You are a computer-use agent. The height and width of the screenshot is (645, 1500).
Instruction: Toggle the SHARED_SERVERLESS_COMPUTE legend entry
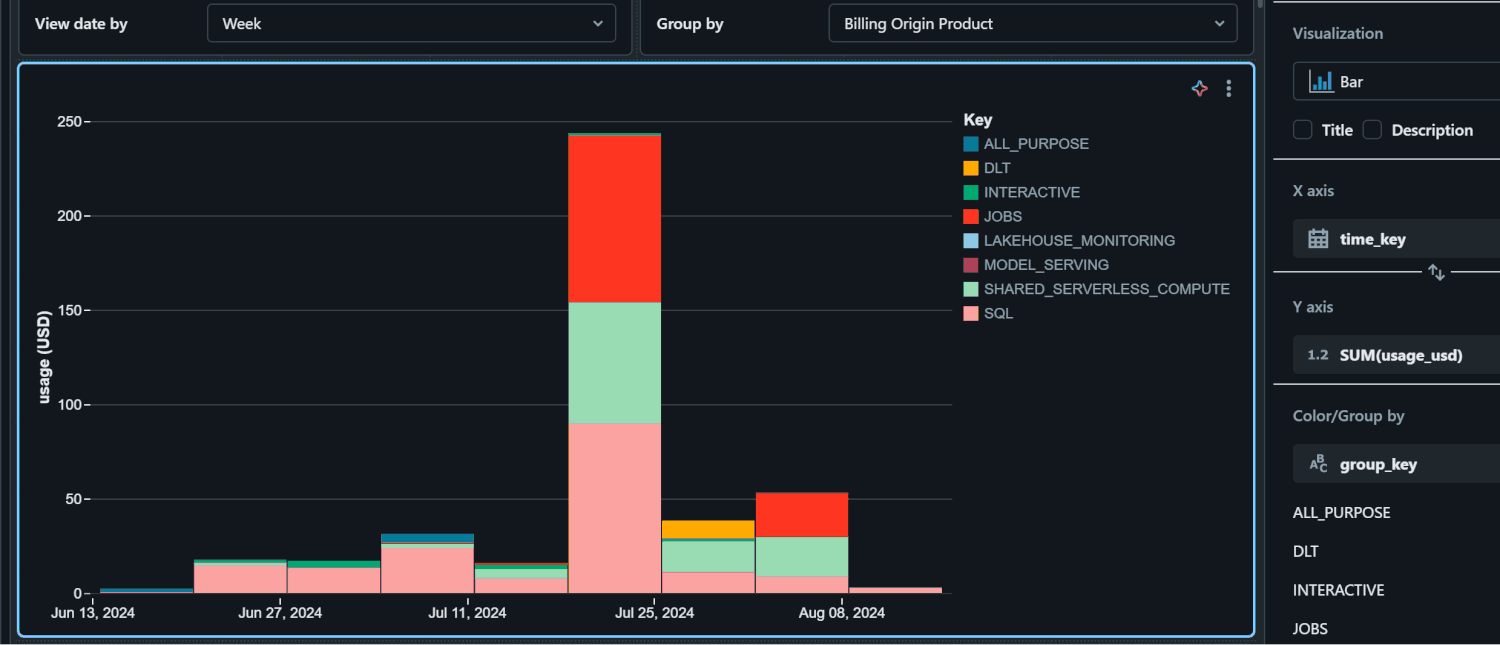point(1106,288)
